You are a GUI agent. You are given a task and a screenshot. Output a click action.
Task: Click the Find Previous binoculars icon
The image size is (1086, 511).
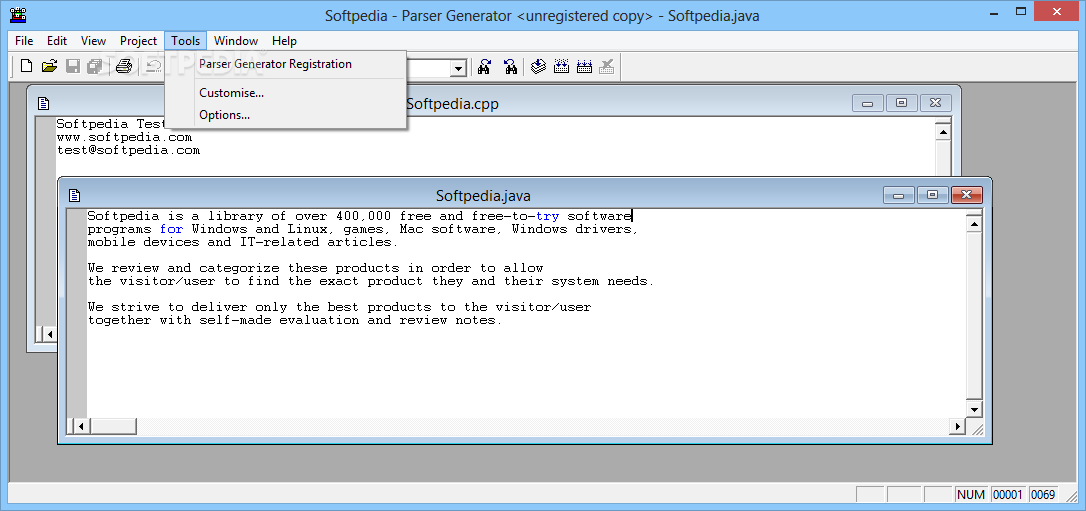point(510,66)
